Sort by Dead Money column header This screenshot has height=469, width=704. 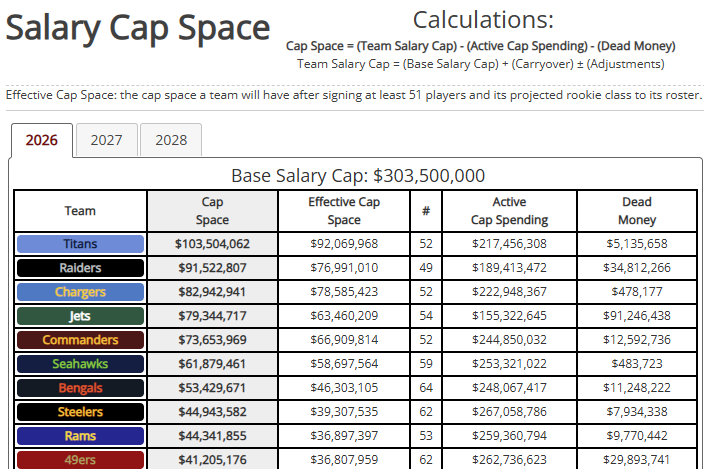click(637, 211)
